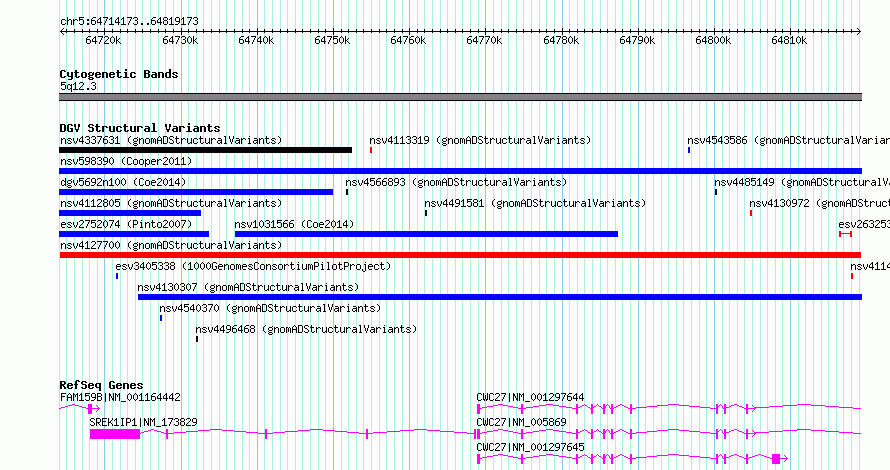The width and height of the screenshot is (890, 470).
Task: Open nsv1031566 (Coe2014) label
Action: tap(294, 224)
